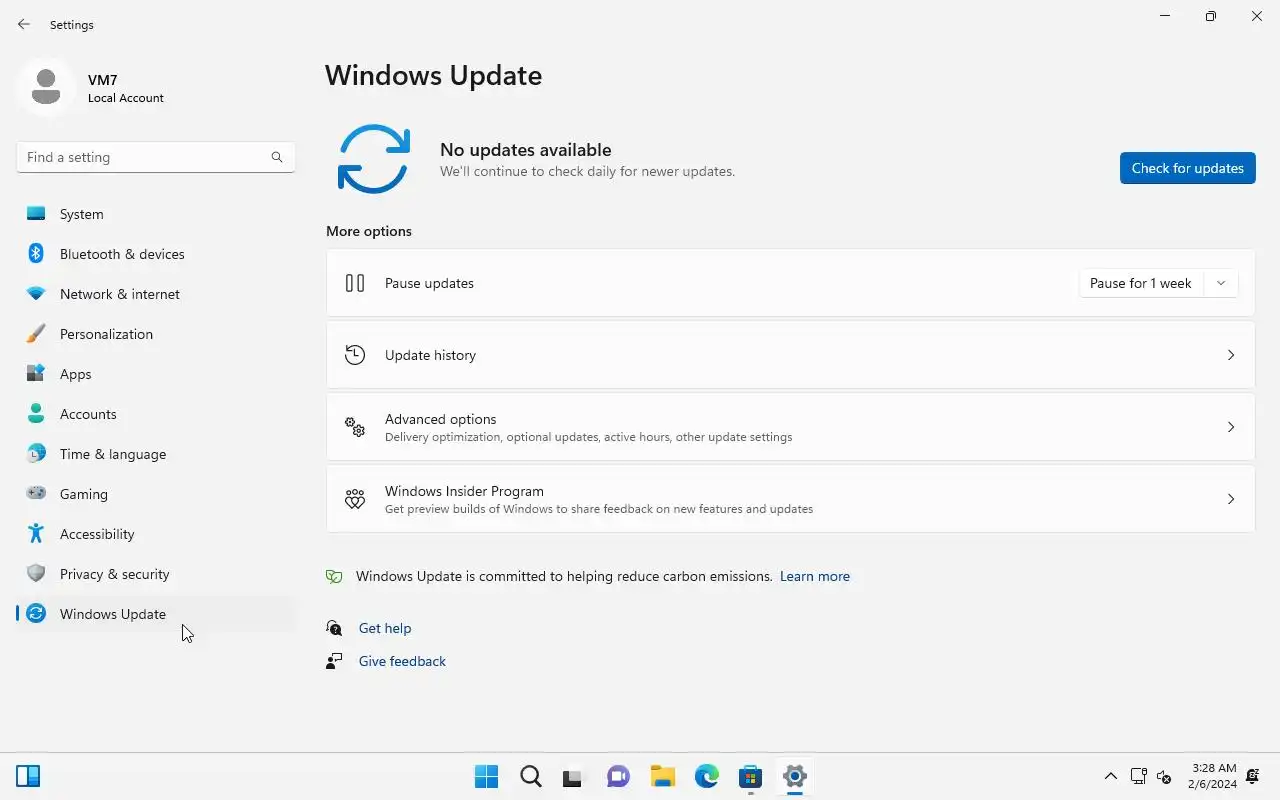This screenshot has width=1280, height=800.
Task: Click the green leaf carbon icon
Action: click(x=334, y=577)
